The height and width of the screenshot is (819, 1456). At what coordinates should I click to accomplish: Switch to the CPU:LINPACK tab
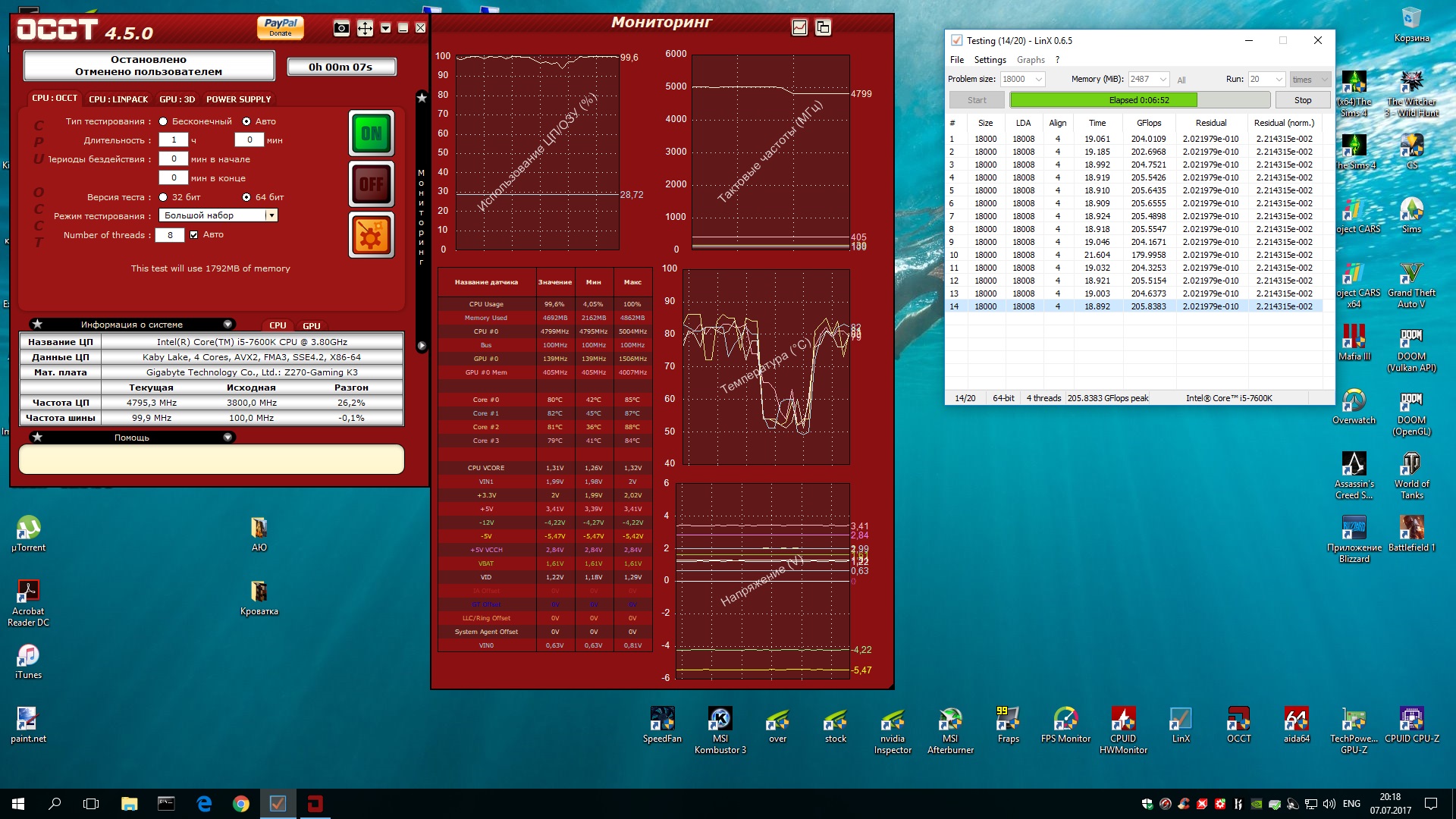click(x=118, y=99)
